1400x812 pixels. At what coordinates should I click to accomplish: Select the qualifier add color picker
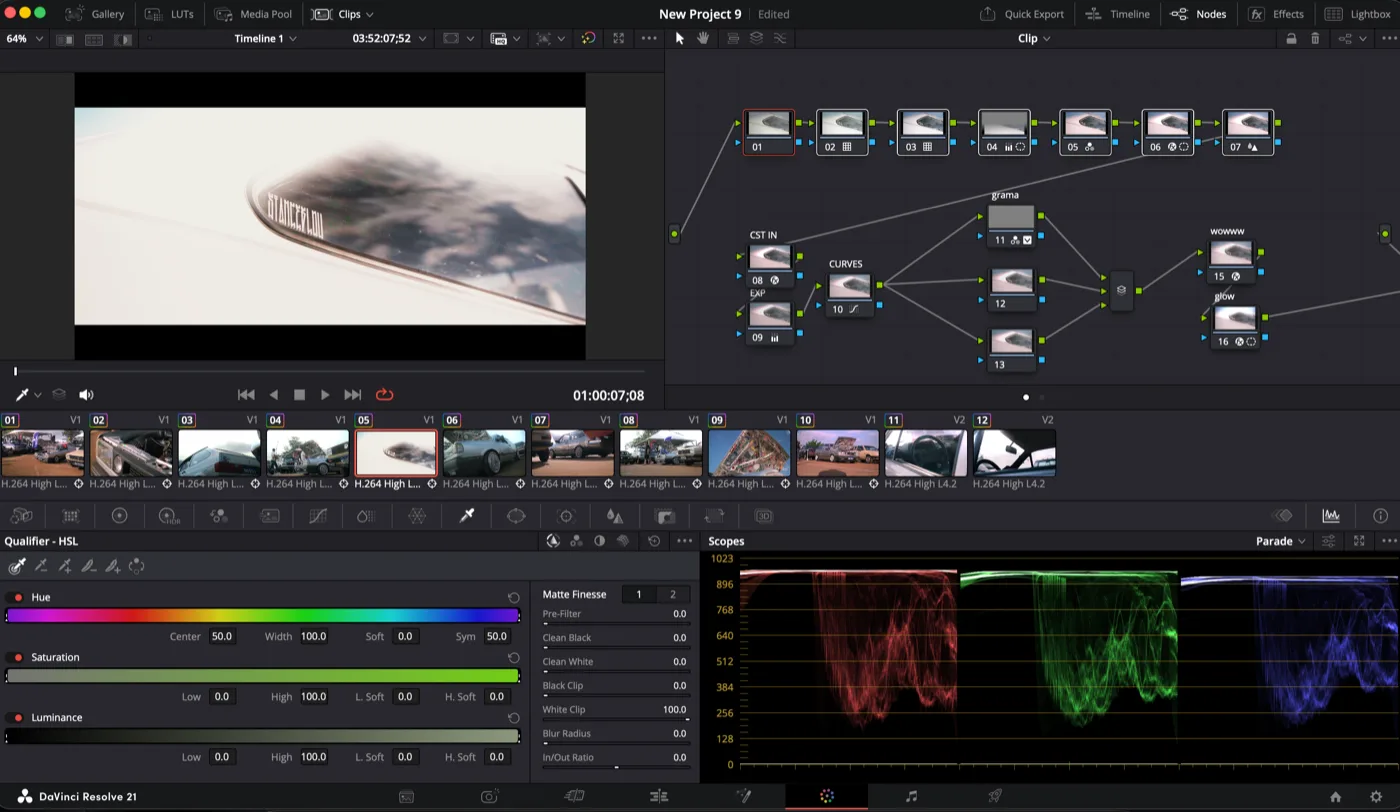65,566
